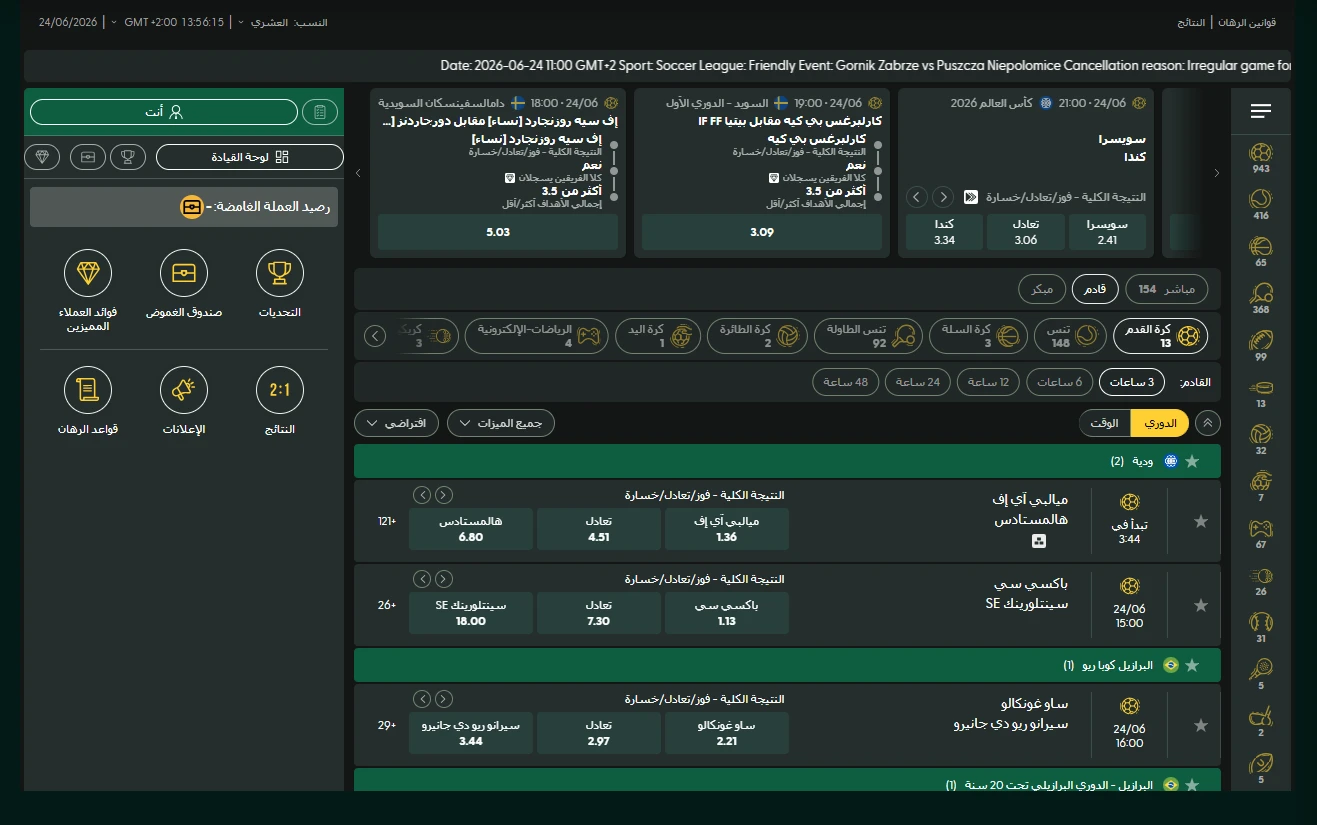This screenshot has height=825, width=1317.
Task: Switch the sorting toggle to الوقت
Action: tap(1105, 423)
